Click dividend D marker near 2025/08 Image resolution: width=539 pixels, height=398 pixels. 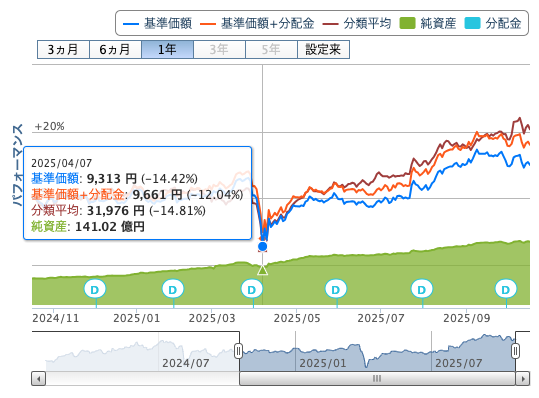[x=422, y=289]
